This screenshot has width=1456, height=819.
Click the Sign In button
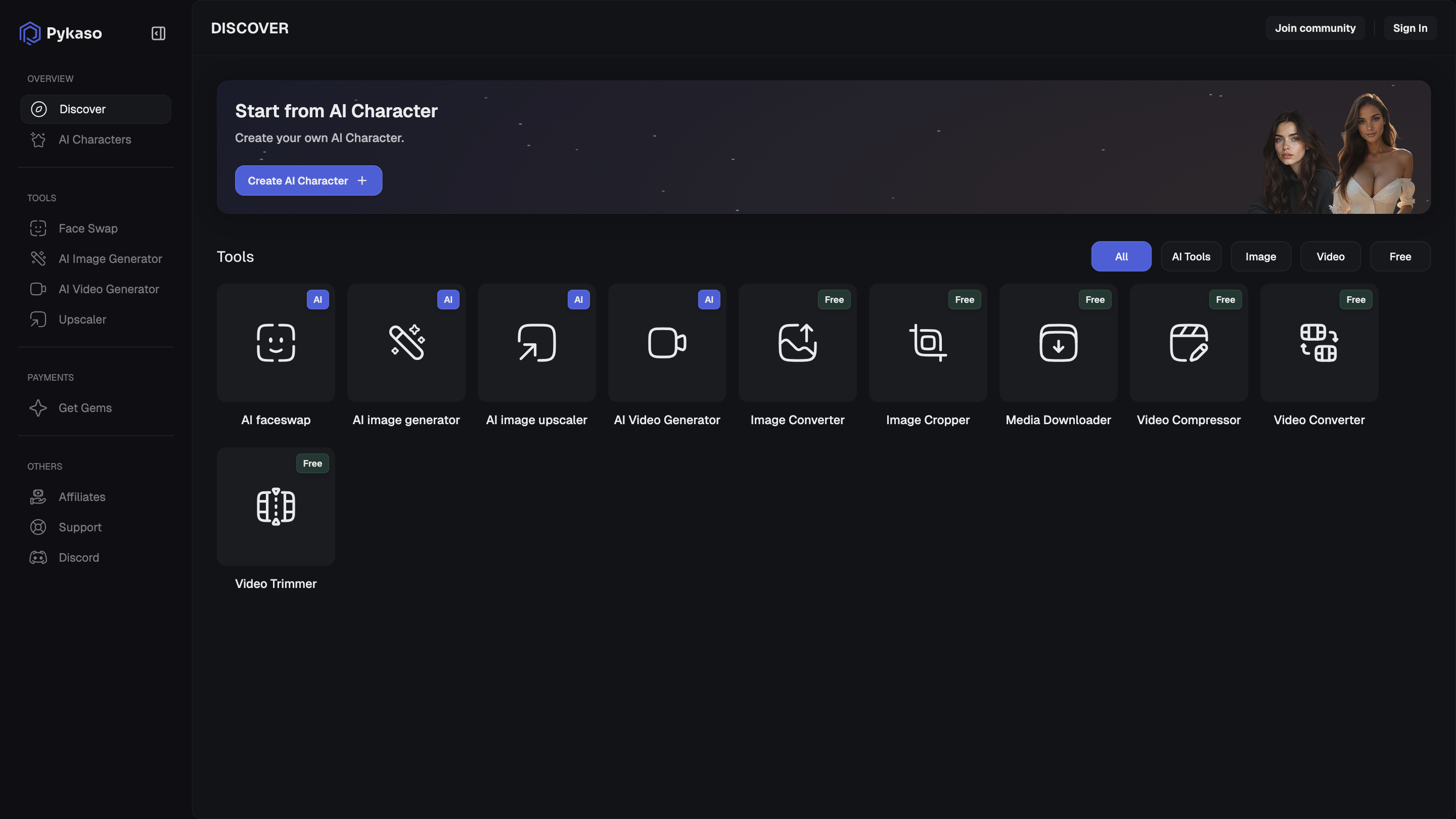pyautogui.click(x=1409, y=28)
